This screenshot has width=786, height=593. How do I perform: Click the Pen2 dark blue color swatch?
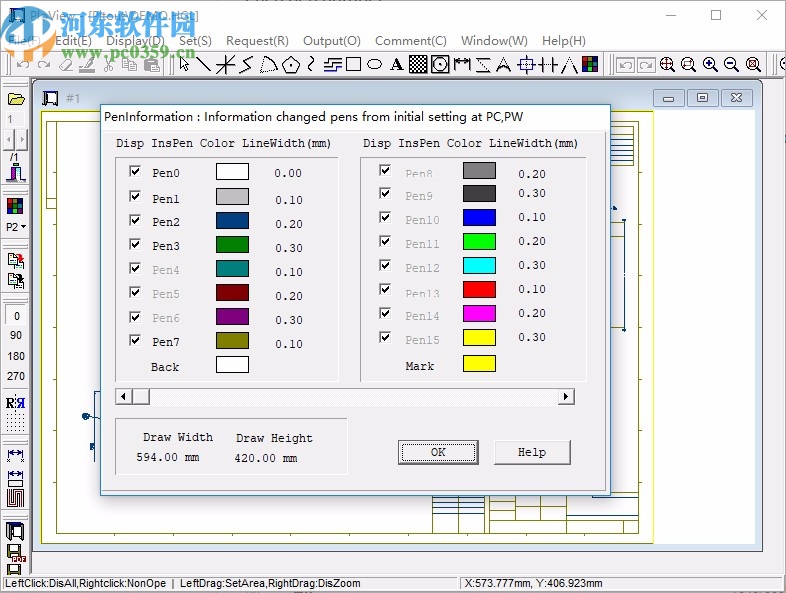pos(232,221)
